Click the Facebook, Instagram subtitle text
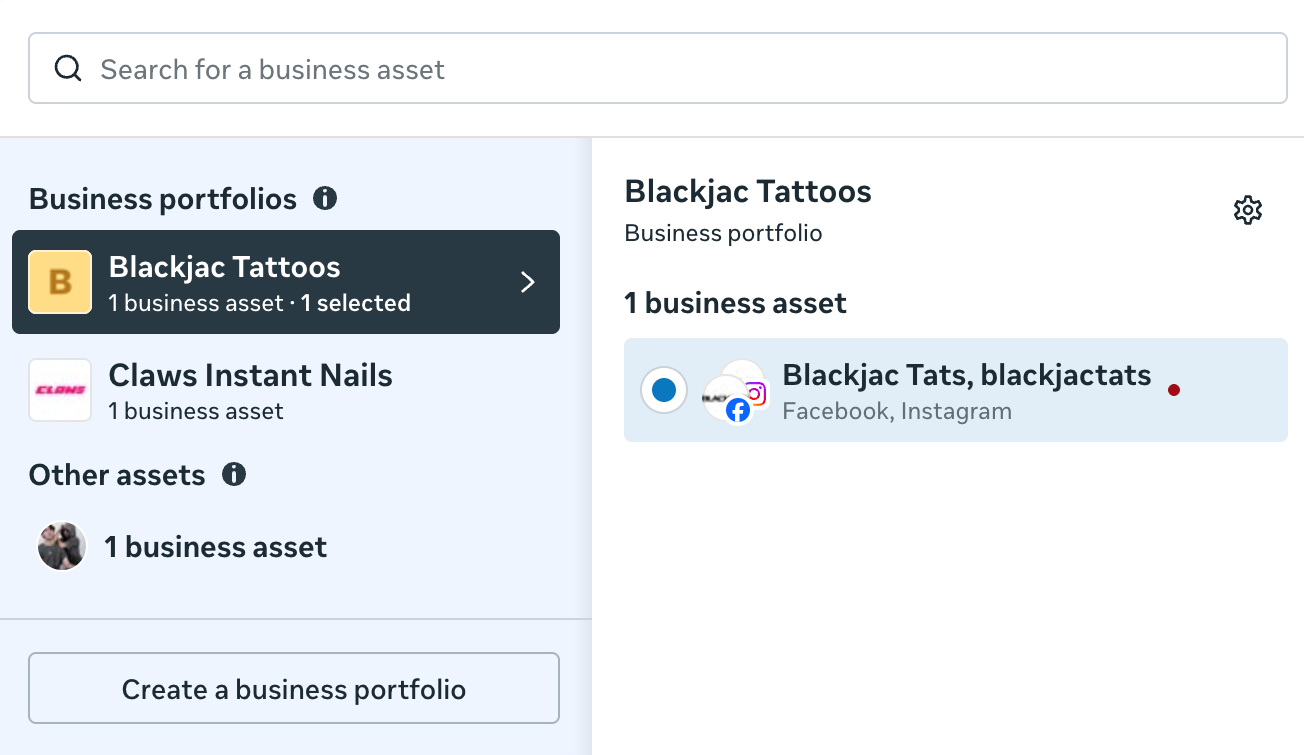This screenshot has height=755, width=1304. [x=896, y=411]
